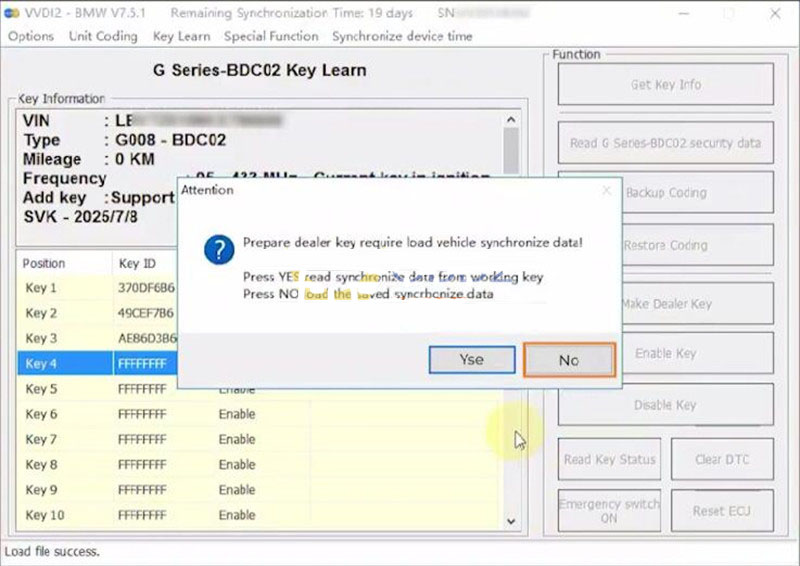Click the Emergency switch ON button
The image size is (800, 566).
609,511
